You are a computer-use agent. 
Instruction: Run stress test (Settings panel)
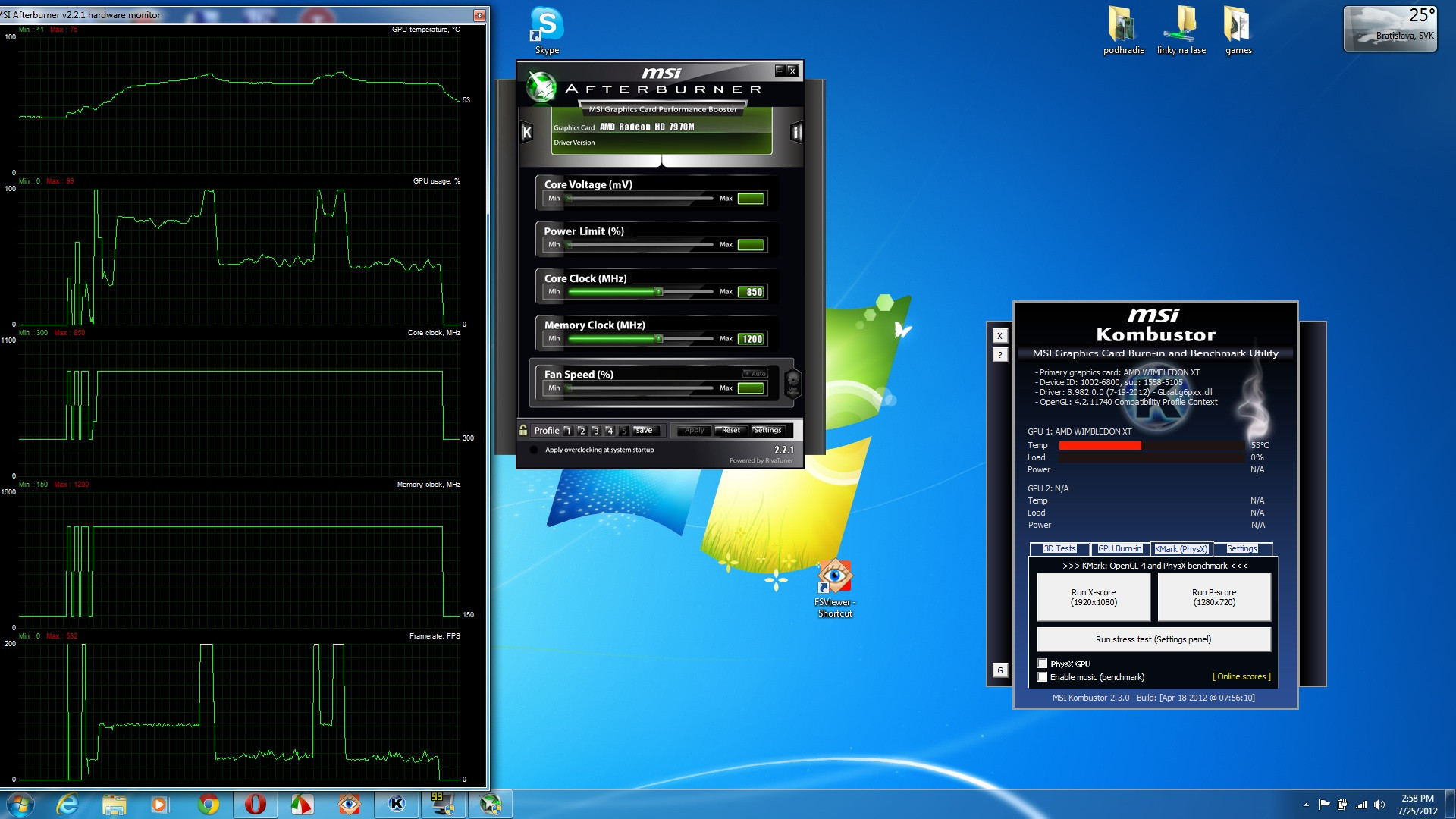1153,639
